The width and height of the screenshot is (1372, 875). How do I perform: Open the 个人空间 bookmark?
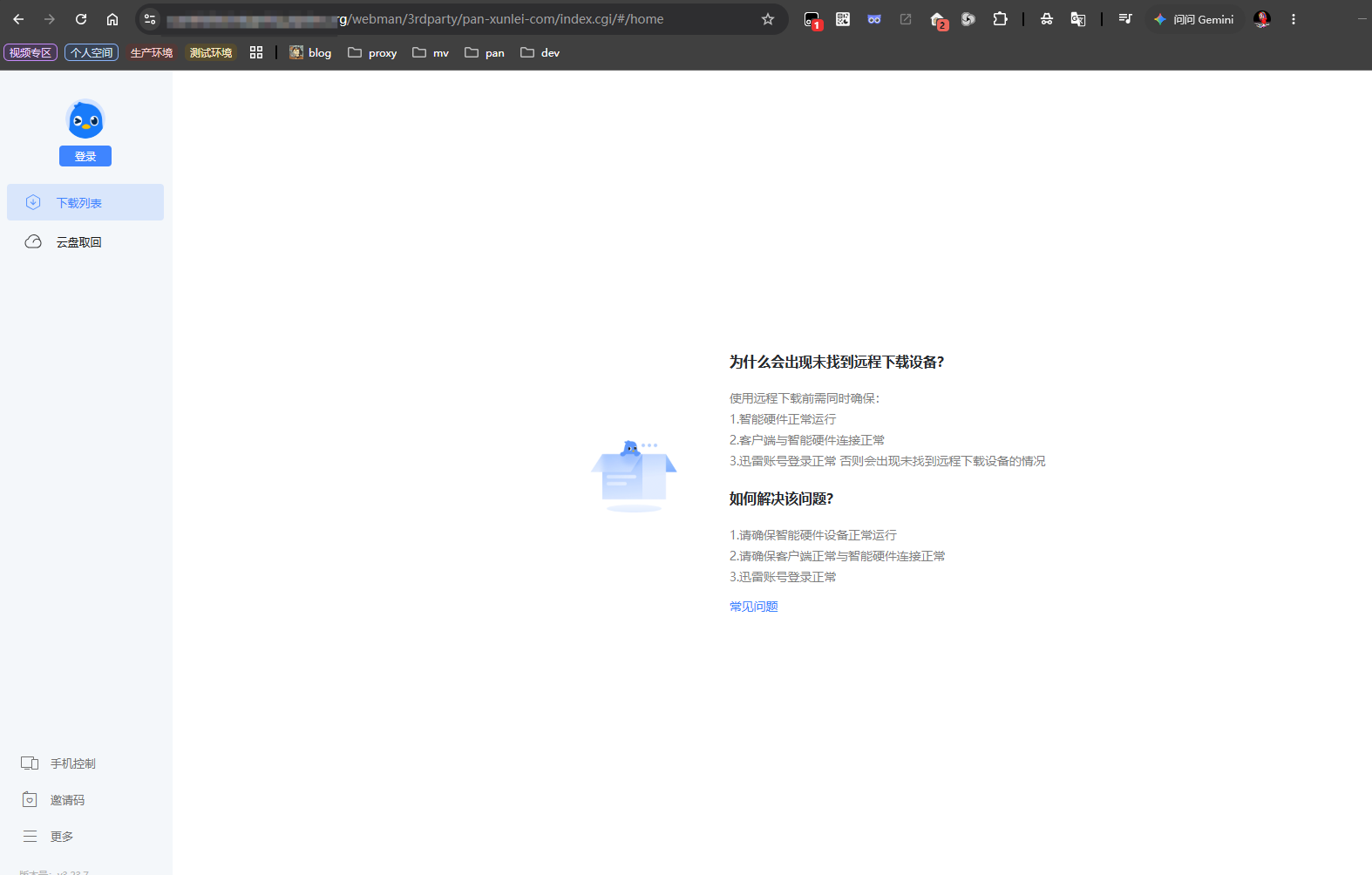click(92, 52)
